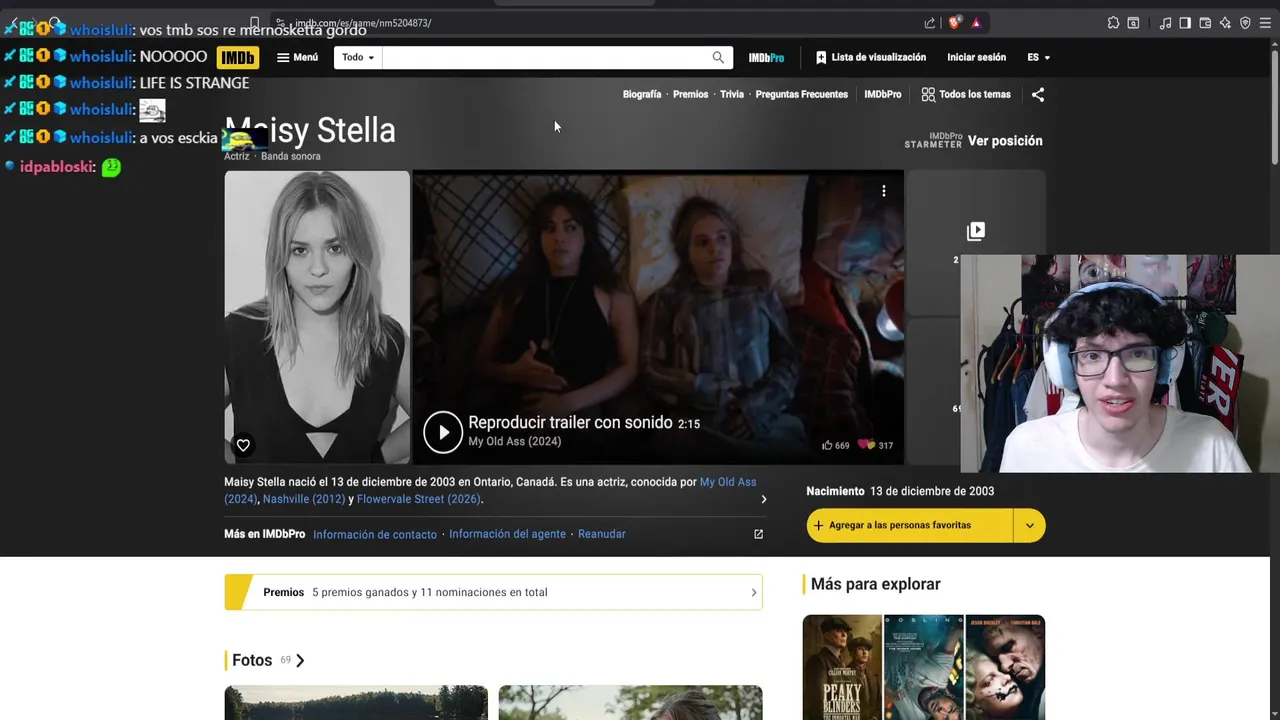Click the Más para explorar heading
This screenshot has width=1280, height=720.
pyautogui.click(x=876, y=584)
